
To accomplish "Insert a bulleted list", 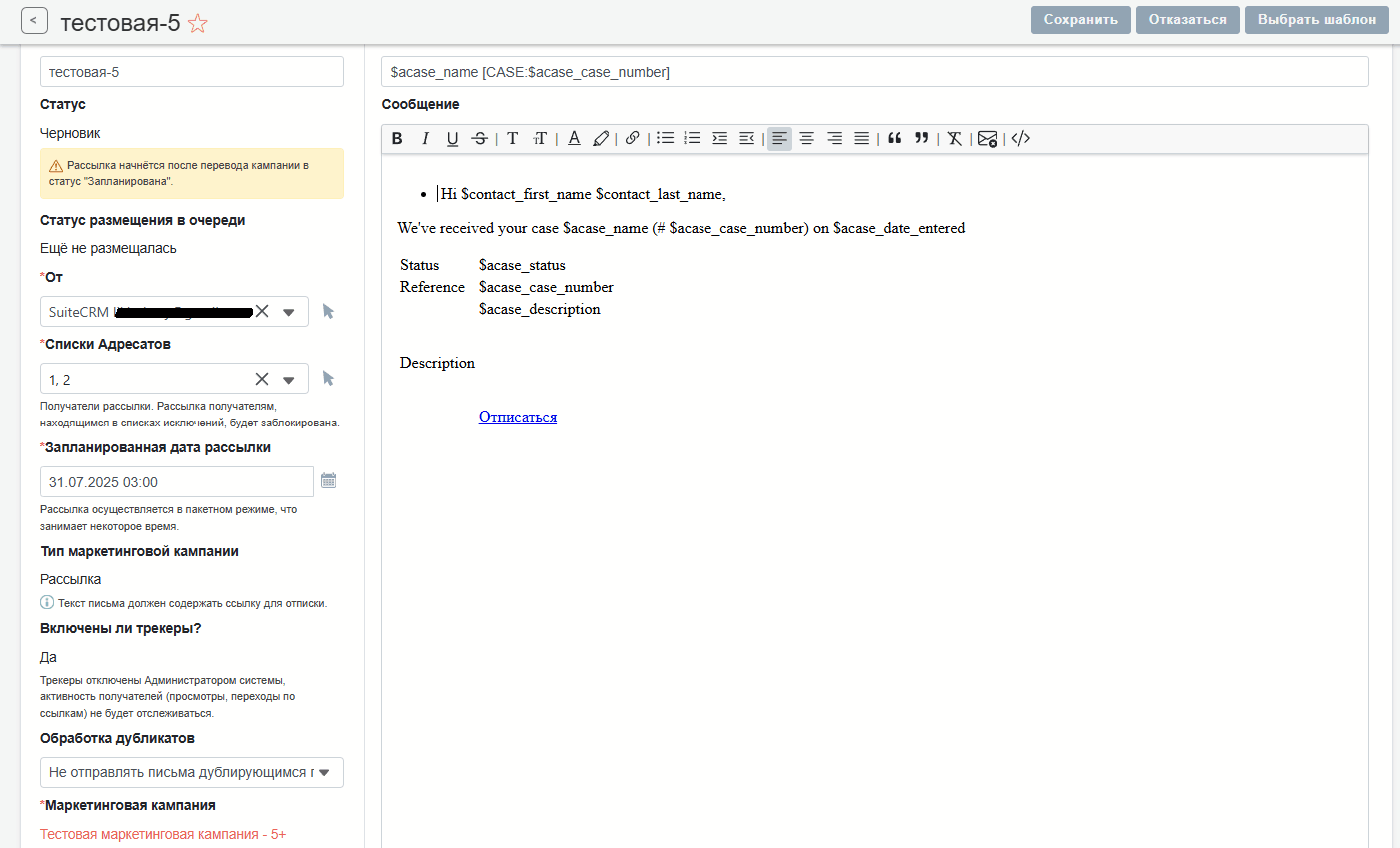I will point(665,139).
